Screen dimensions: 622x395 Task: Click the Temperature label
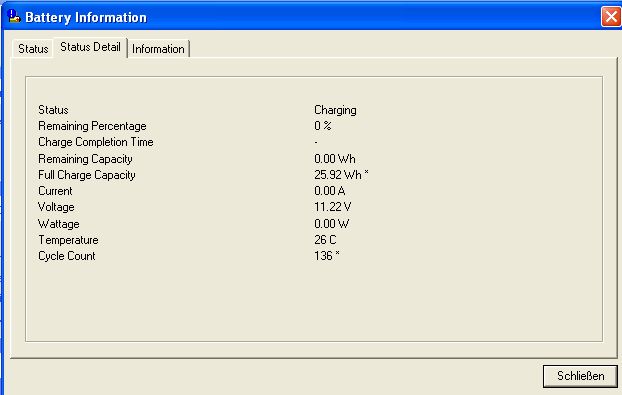click(68, 240)
